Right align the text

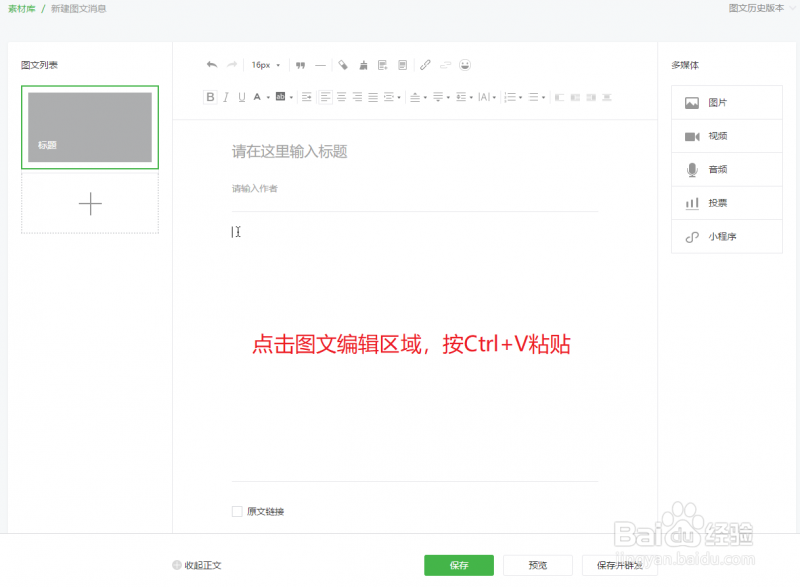(x=357, y=97)
